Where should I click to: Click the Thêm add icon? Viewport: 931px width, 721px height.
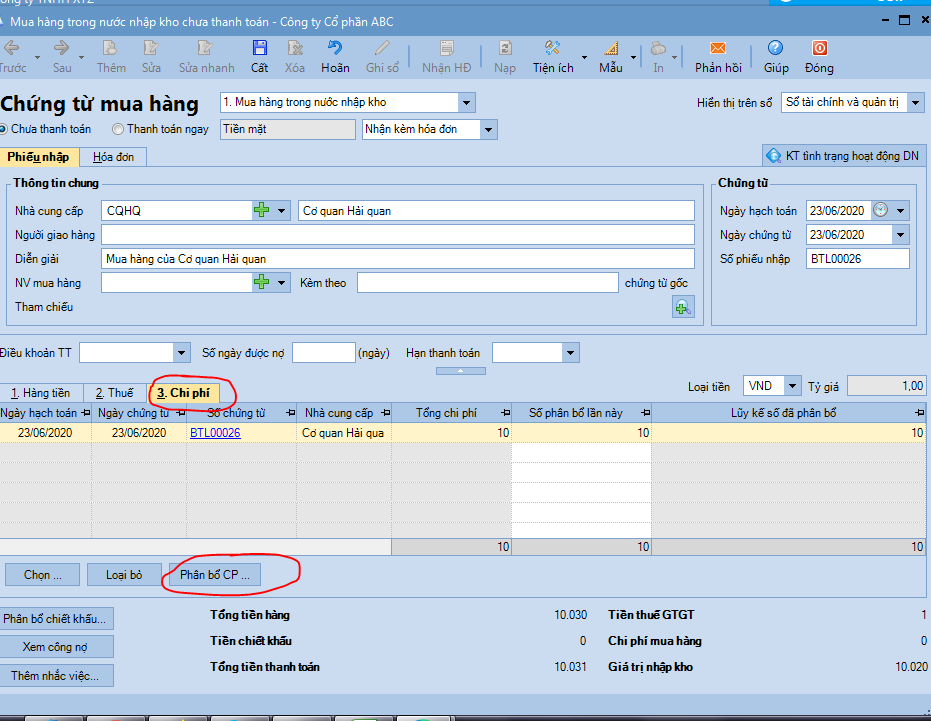[111, 57]
